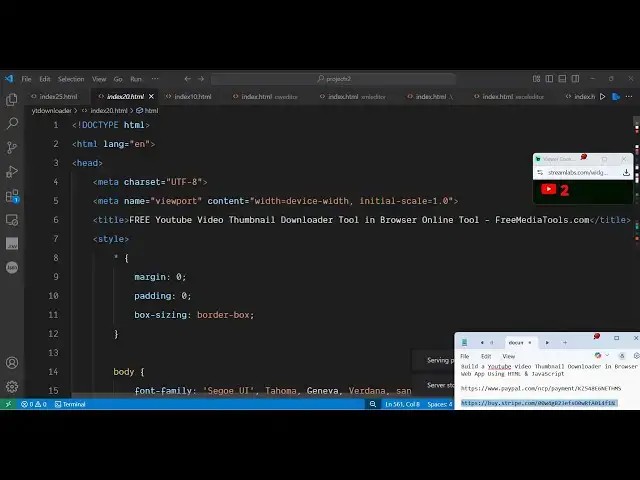
Task: Click Ln 561, Col 8 in status bar
Action: tap(402, 404)
